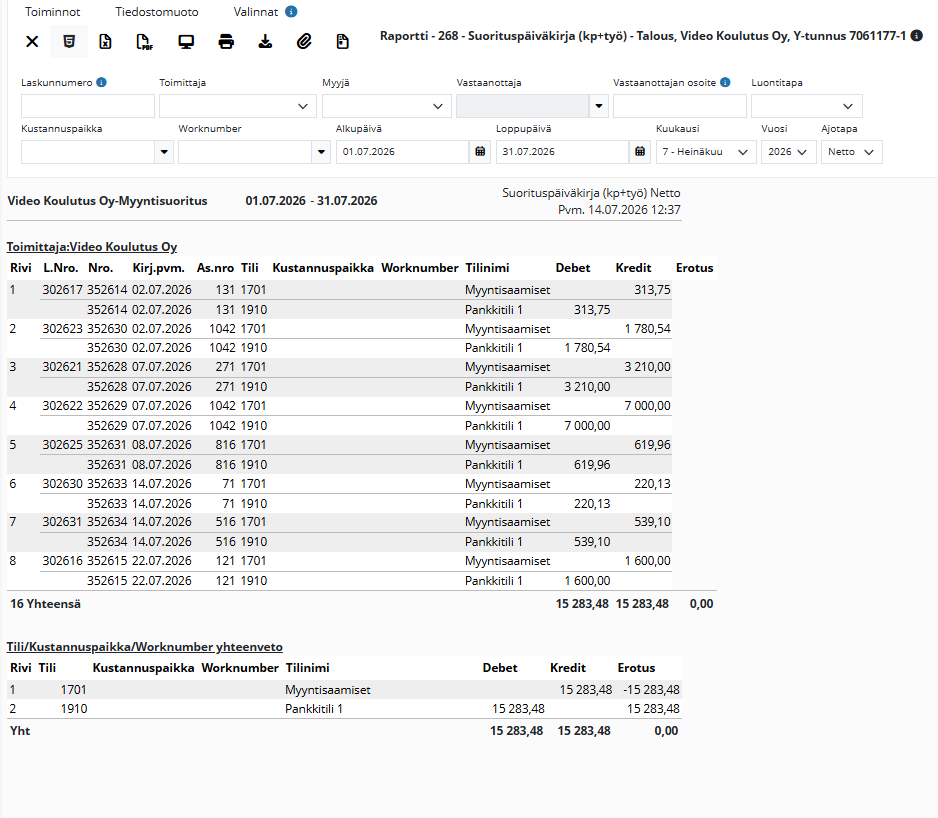Expand the Kustannuspaikka combo arrow
938x818 pixels.
(164, 152)
